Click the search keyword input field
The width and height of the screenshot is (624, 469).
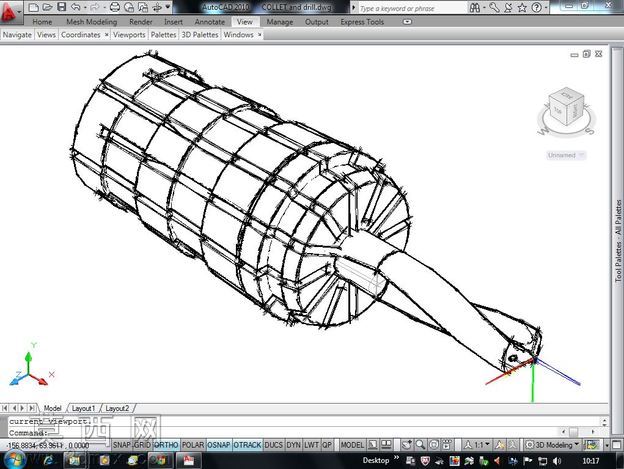[412, 8]
